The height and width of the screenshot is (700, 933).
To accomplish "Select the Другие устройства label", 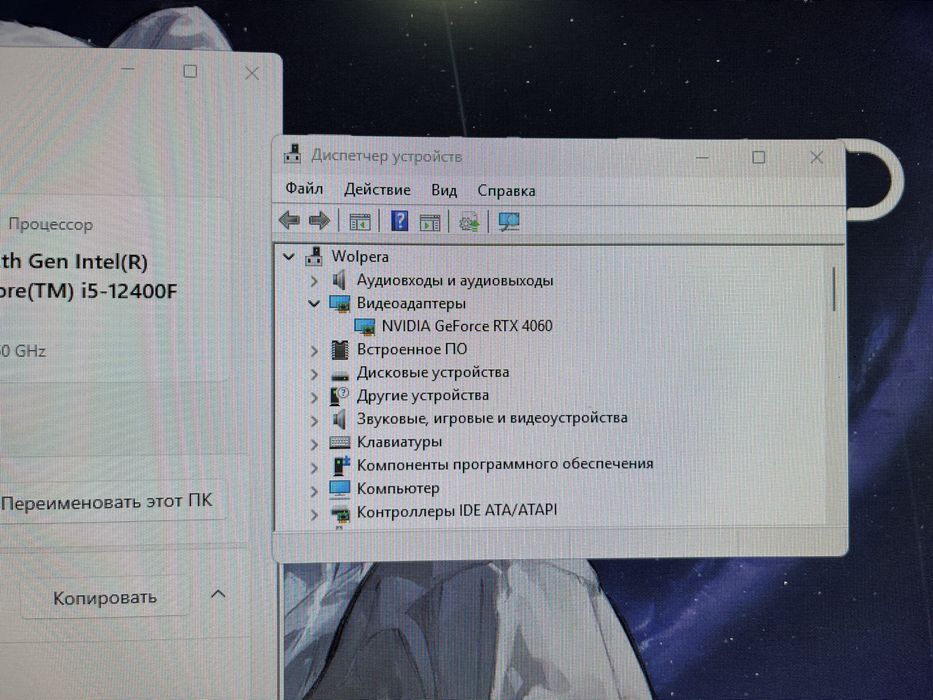I will [x=422, y=396].
